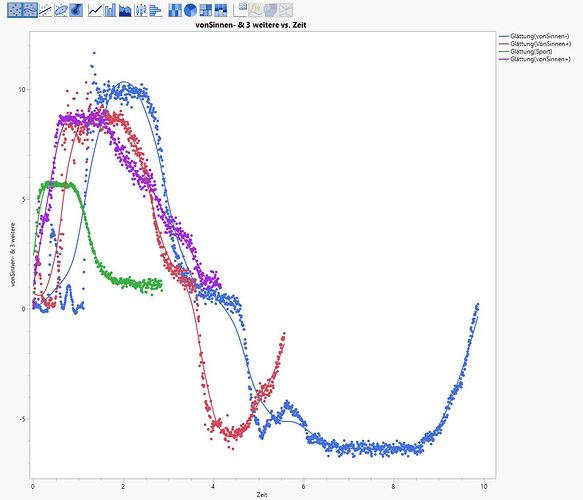The width and height of the screenshot is (583, 500).
Task: Select the Line chart icon
Action: pos(95,10)
